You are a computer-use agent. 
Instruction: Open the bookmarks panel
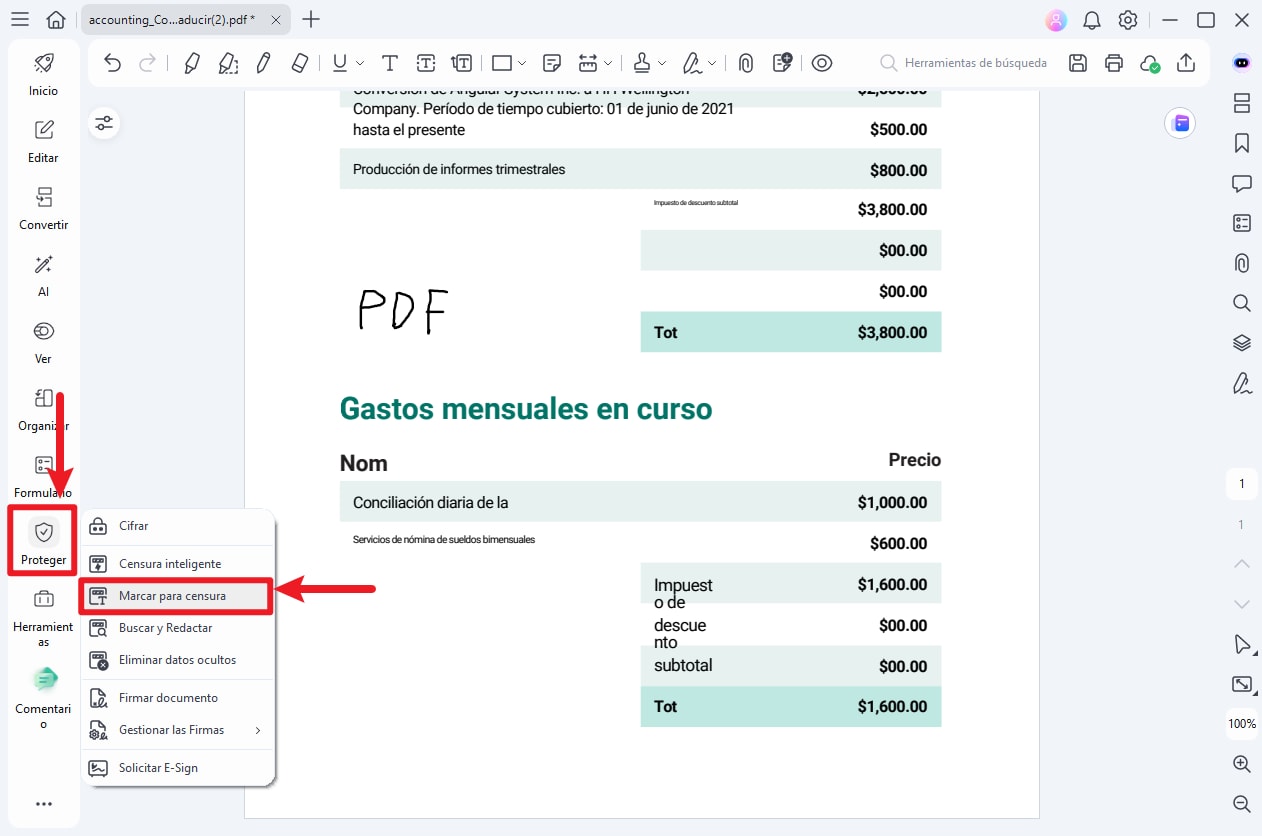1241,143
